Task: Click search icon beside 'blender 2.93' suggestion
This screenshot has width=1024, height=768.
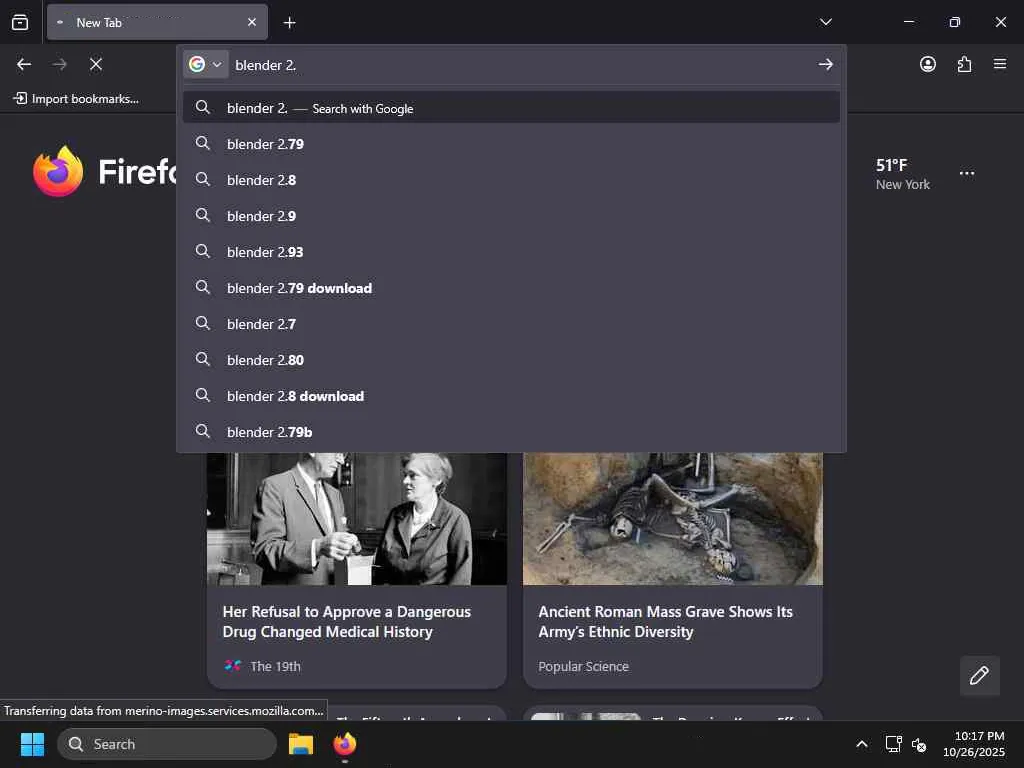Action: point(203,251)
